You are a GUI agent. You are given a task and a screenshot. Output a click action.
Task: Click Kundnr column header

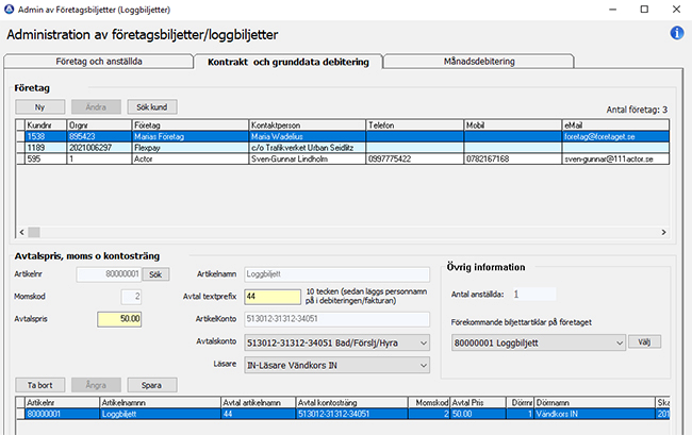coord(46,125)
